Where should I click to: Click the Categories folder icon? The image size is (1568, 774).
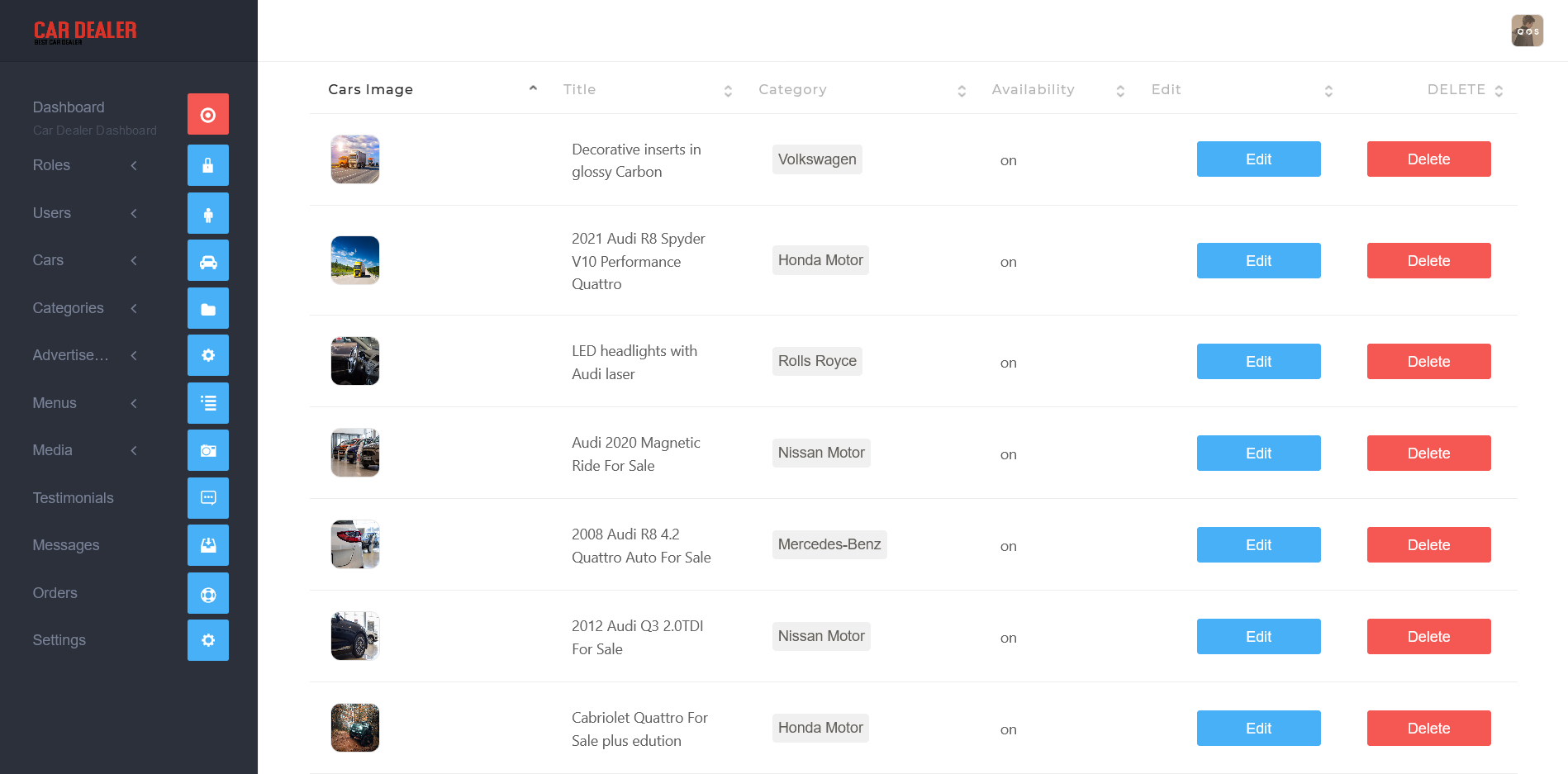(208, 308)
